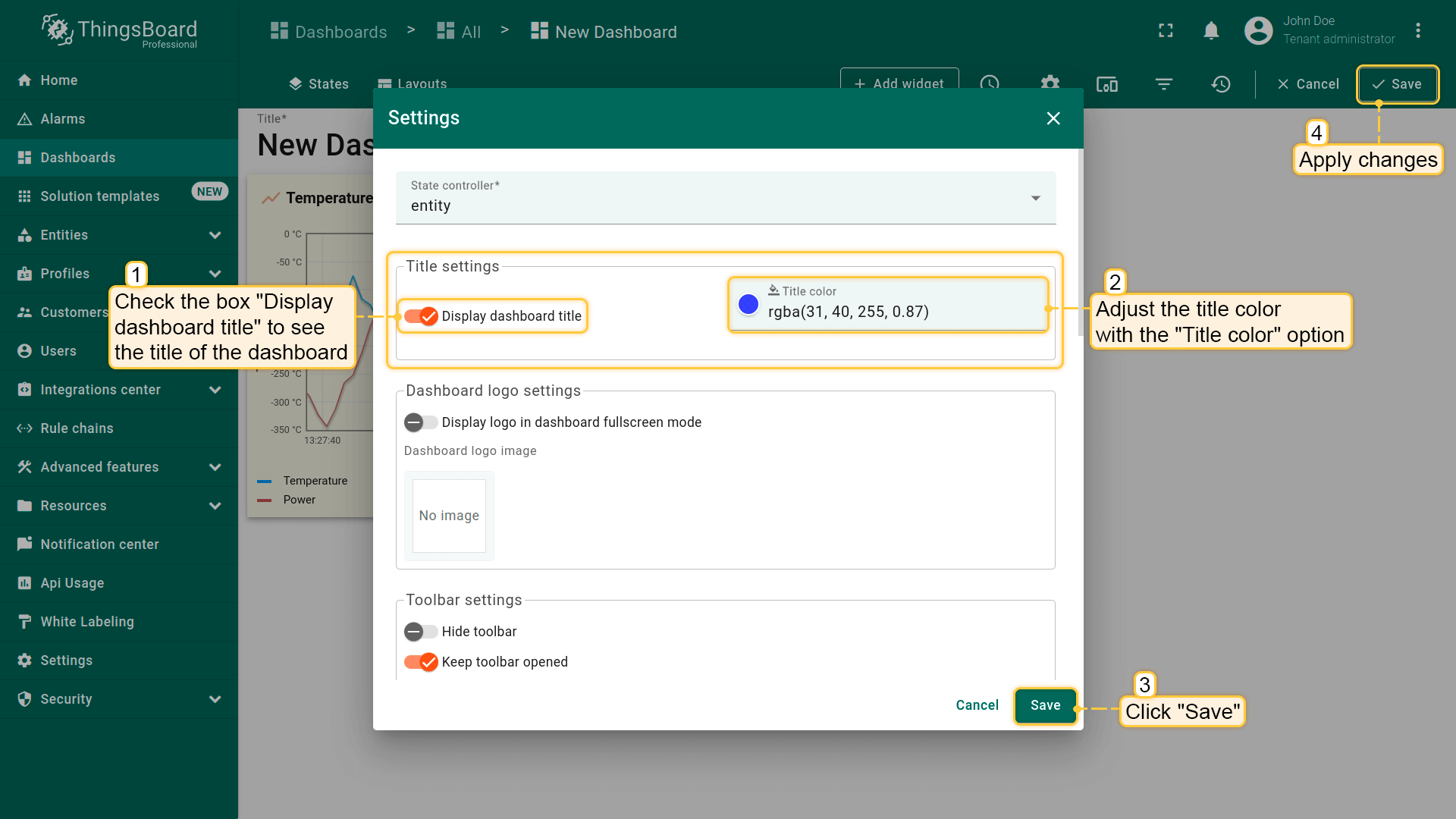Viewport: 1456px width, 819px height.
Task: Go to White Labeling menu item
Action: (x=86, y=622)
